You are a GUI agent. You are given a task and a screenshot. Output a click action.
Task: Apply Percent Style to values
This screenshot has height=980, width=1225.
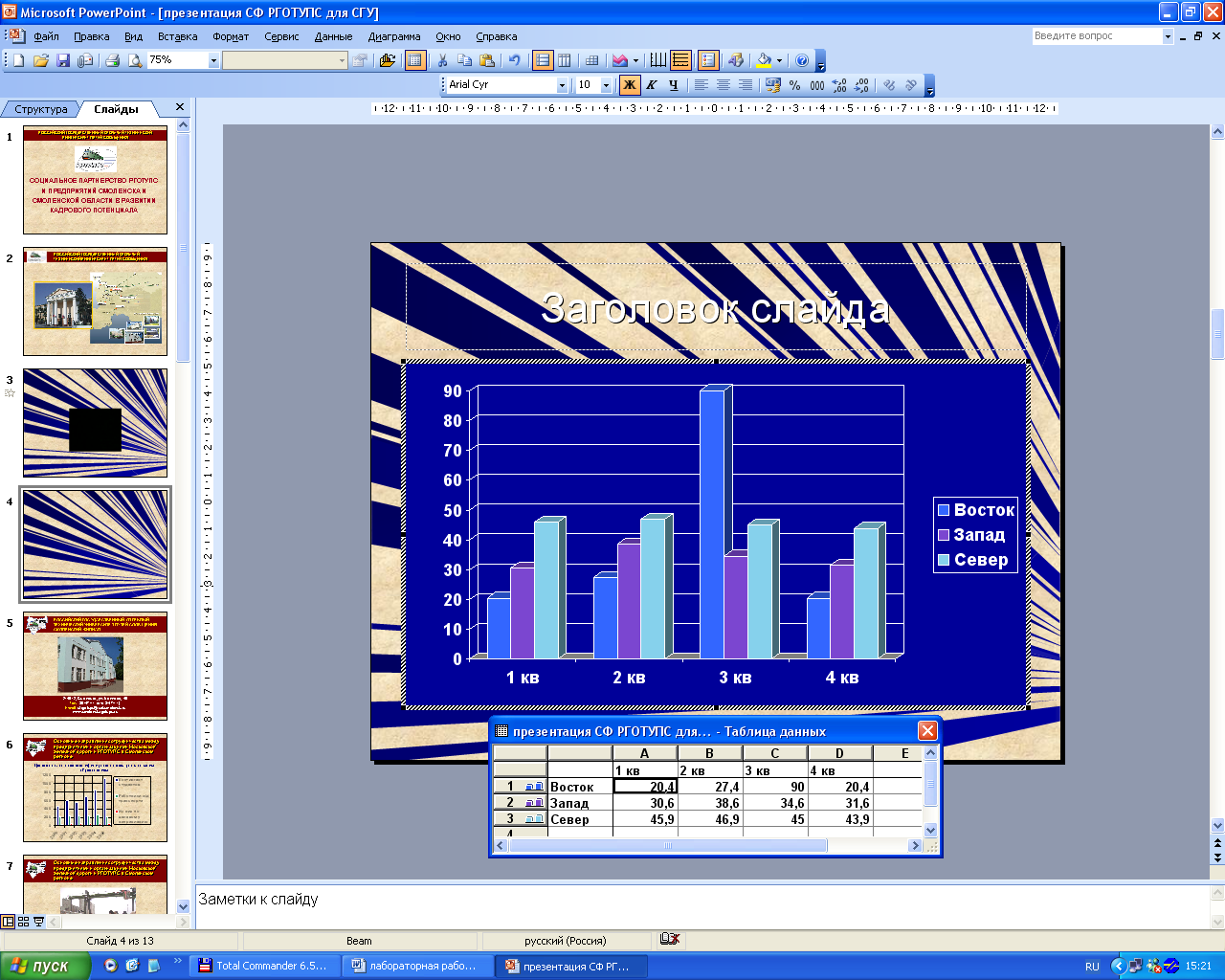tap(795, 85)
